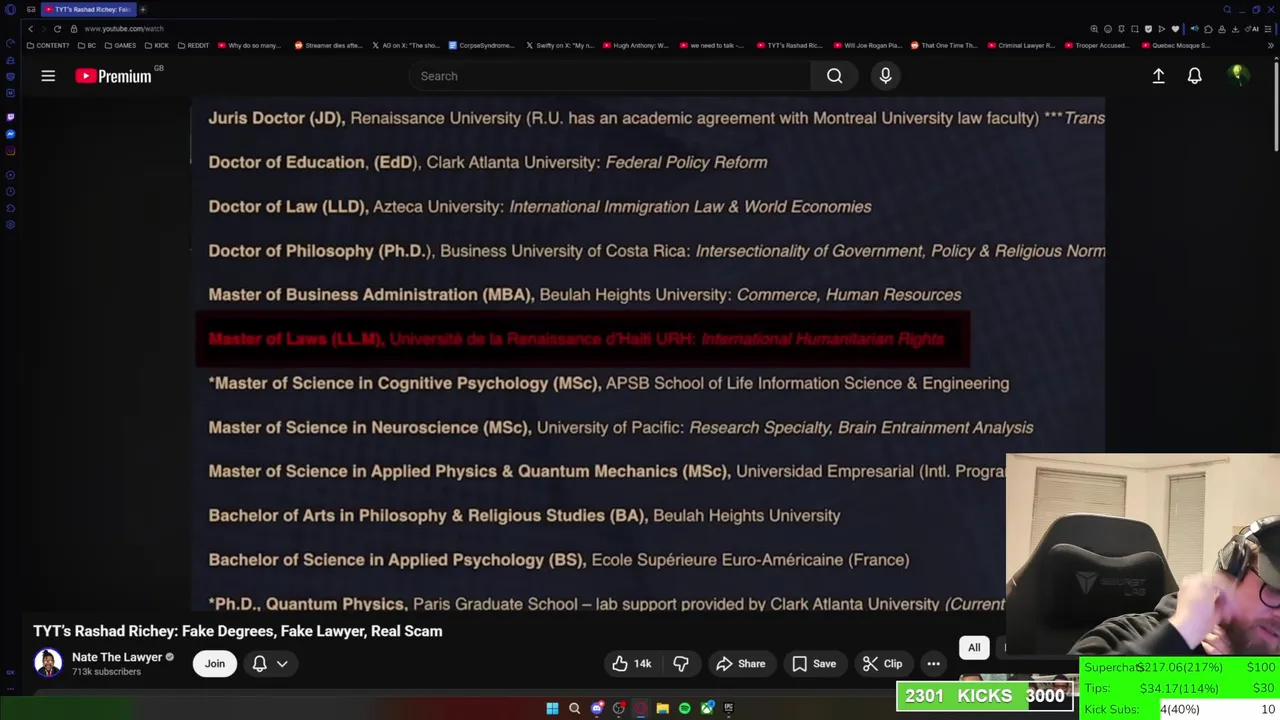Open Discord from the taskbar
Screen dimensions: 1280x720
click(x=597, y=708)
